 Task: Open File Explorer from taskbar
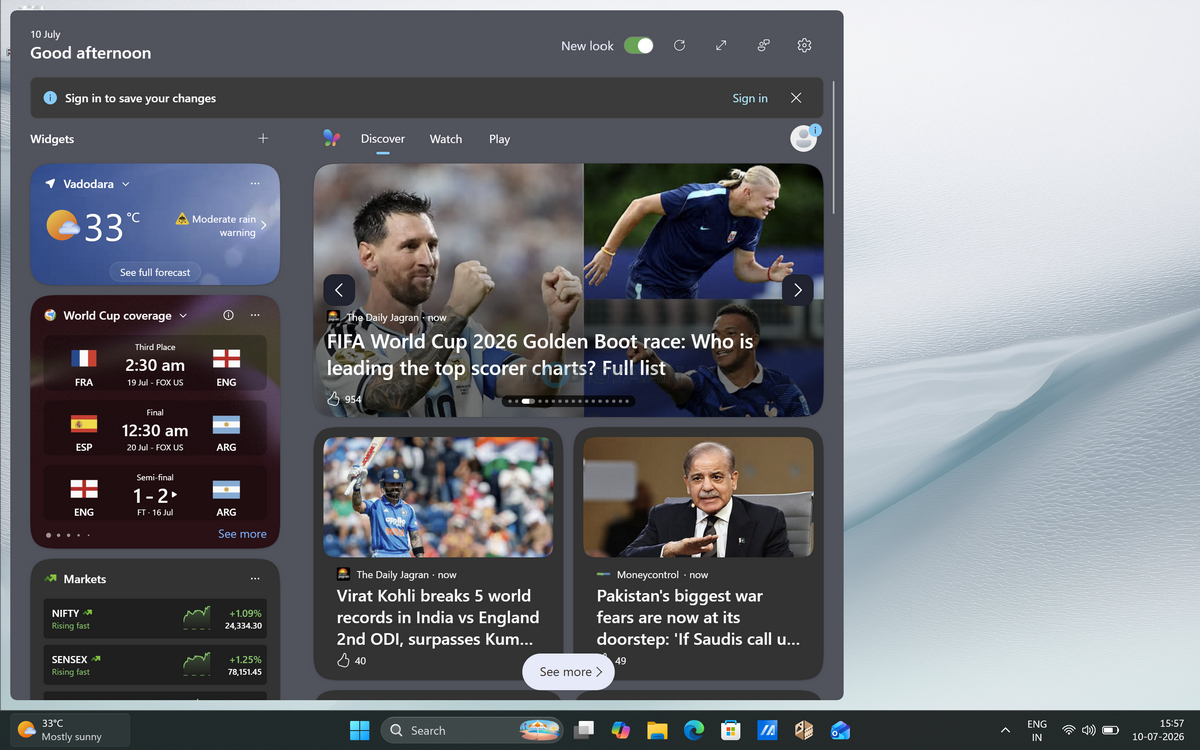tap(657, 730)
